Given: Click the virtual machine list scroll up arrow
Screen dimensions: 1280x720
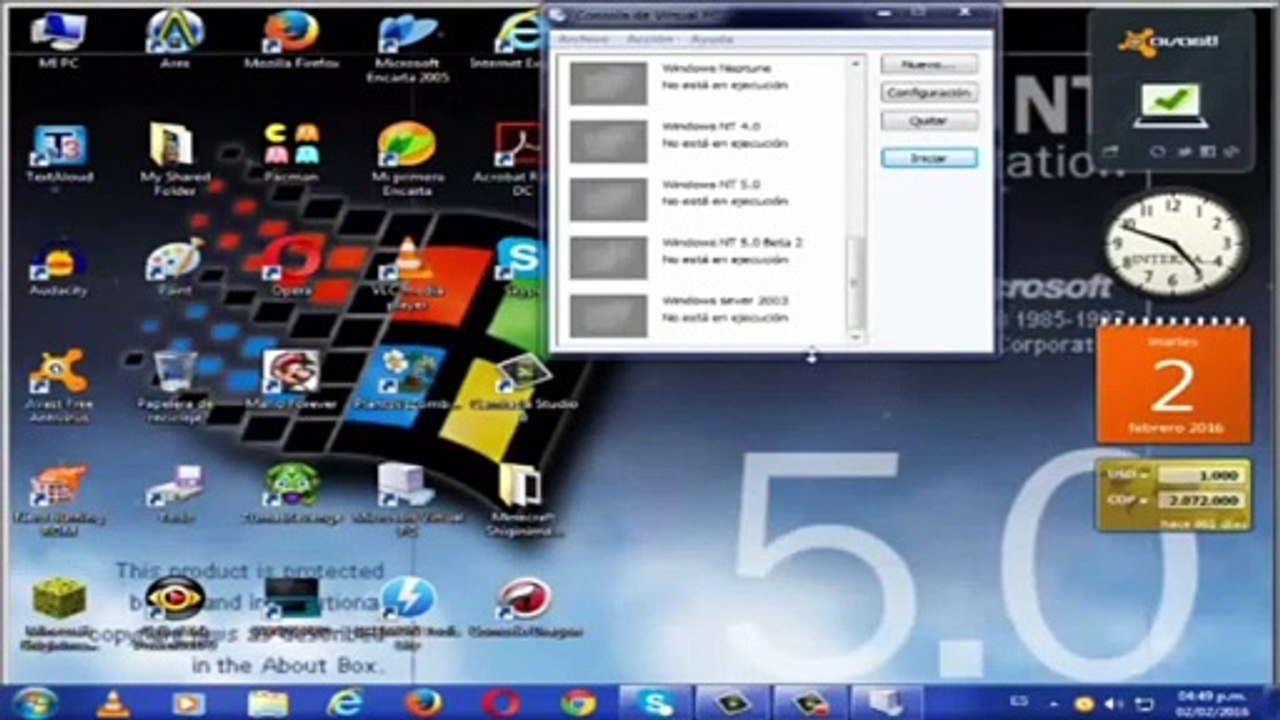Looking at the screenshot, I should (x=855, y=63).
